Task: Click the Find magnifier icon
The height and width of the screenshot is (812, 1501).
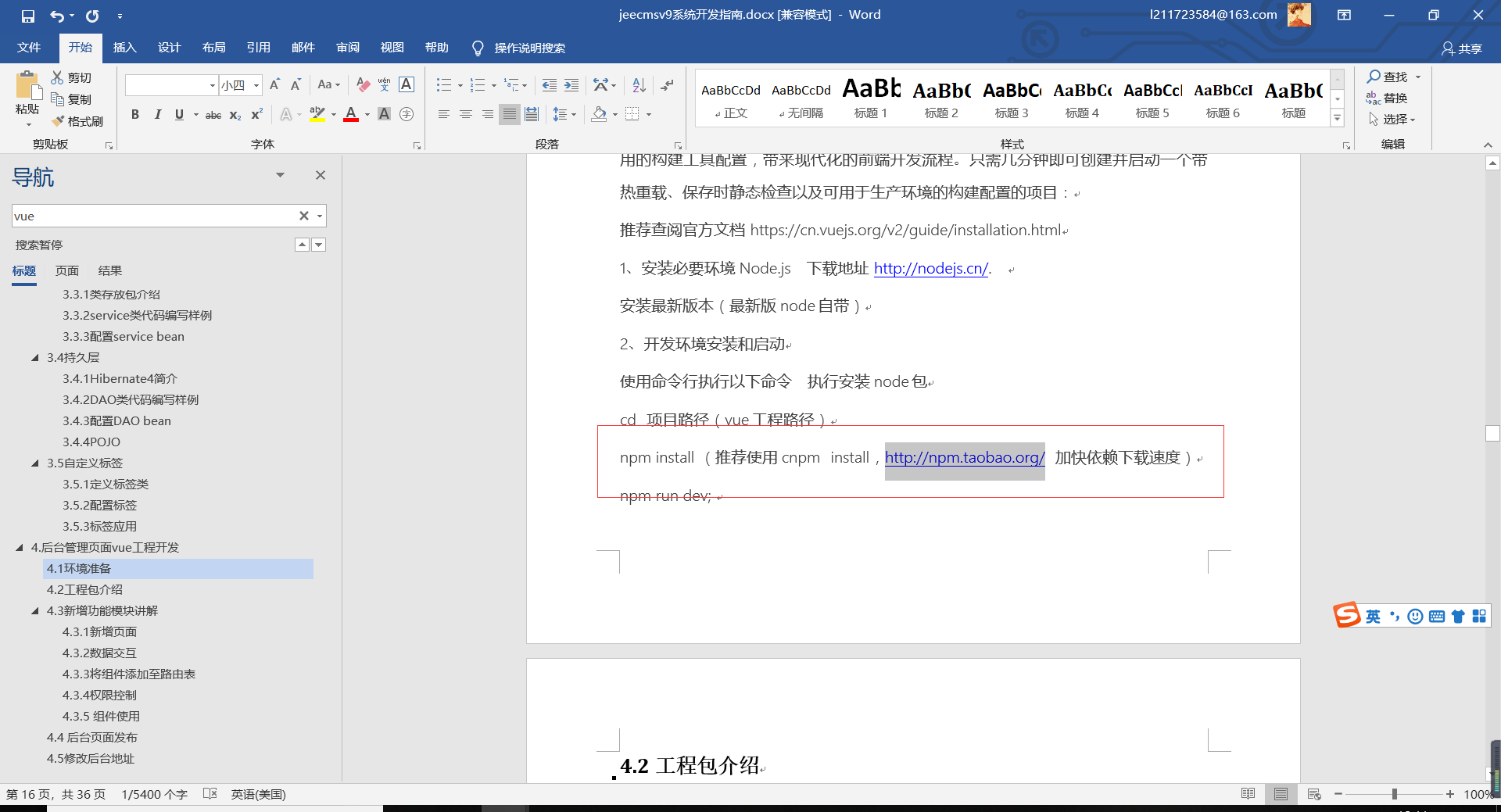Action: coord(1374,77)
